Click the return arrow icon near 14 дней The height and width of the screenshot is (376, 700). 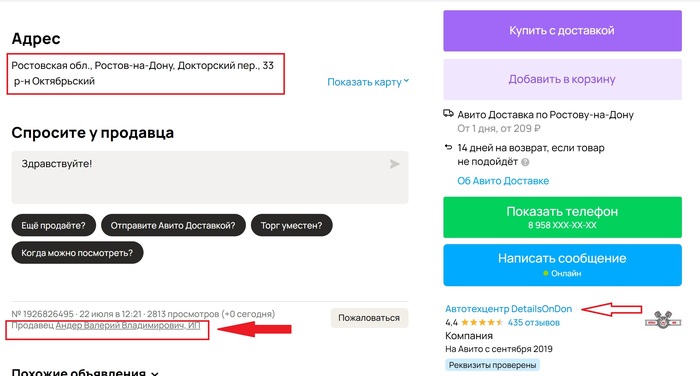(449, 147)
